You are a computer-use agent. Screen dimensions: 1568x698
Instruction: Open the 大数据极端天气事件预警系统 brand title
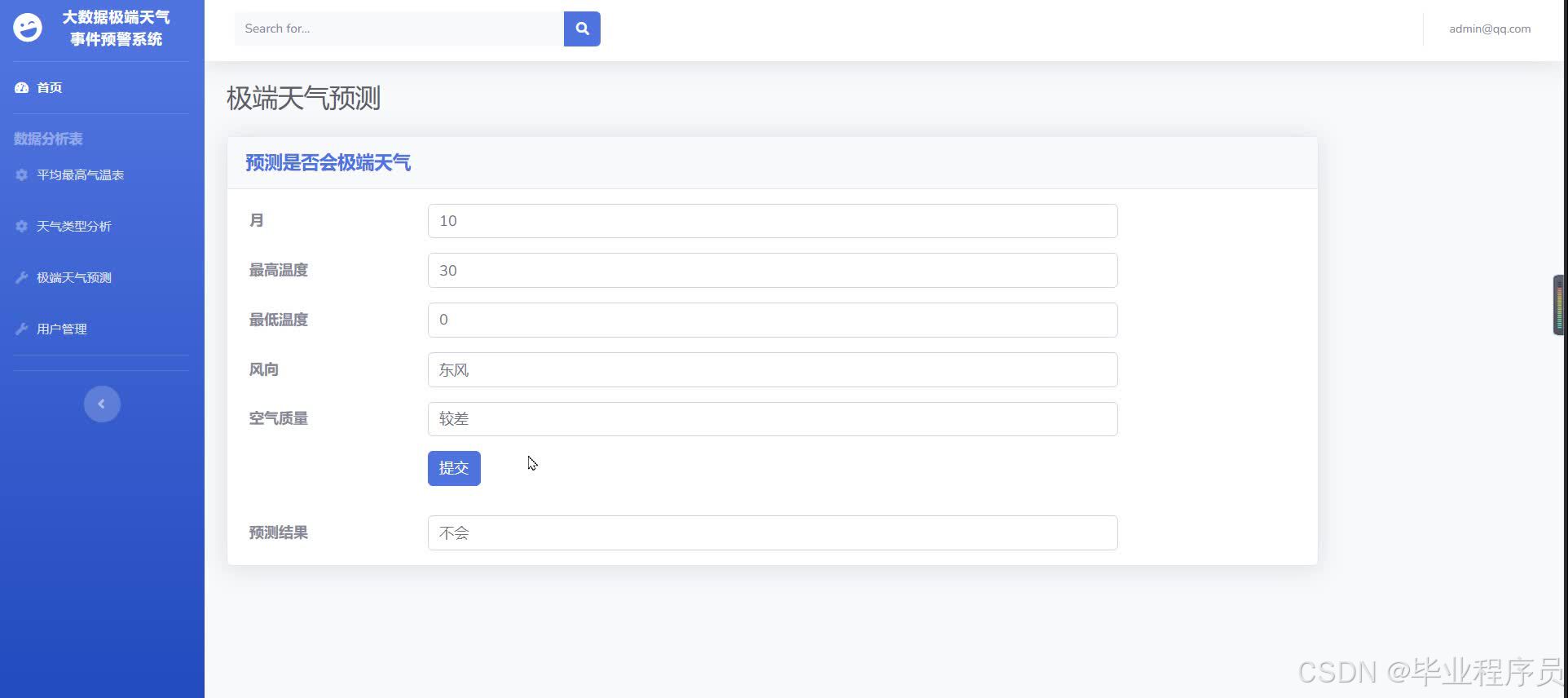pos(116,28)
